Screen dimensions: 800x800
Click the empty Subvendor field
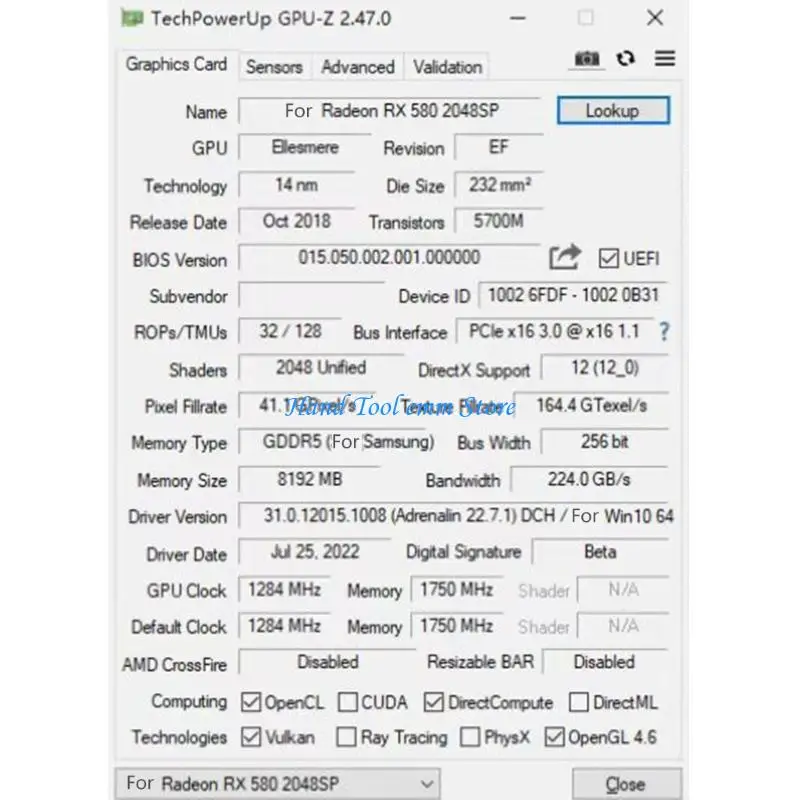pos(312,295)
